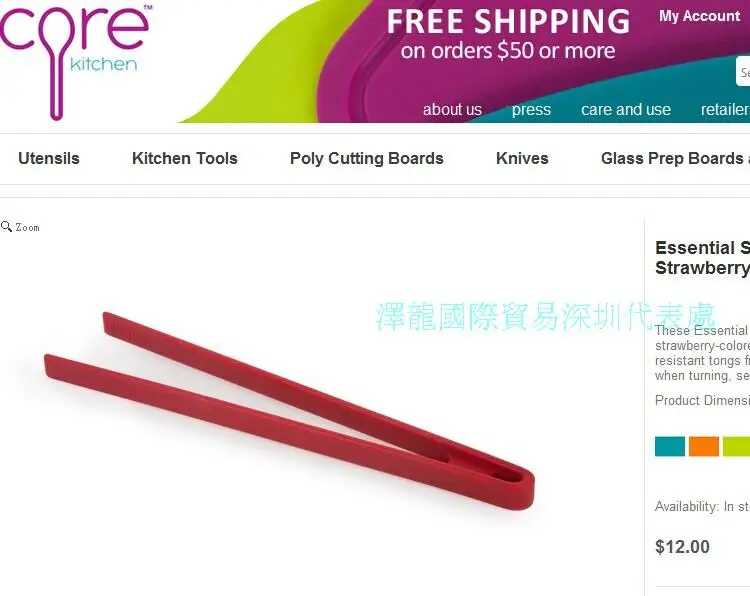Open the My Account link
The width and height of the screenshot is (750, 596).
click(699, 16)
